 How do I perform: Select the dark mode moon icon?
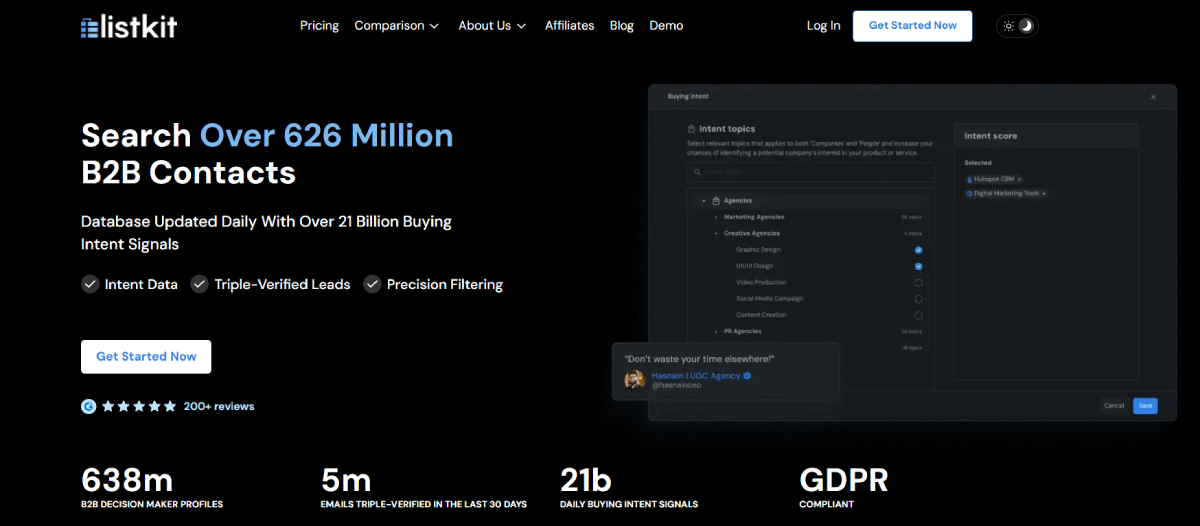coord(1027,26)
